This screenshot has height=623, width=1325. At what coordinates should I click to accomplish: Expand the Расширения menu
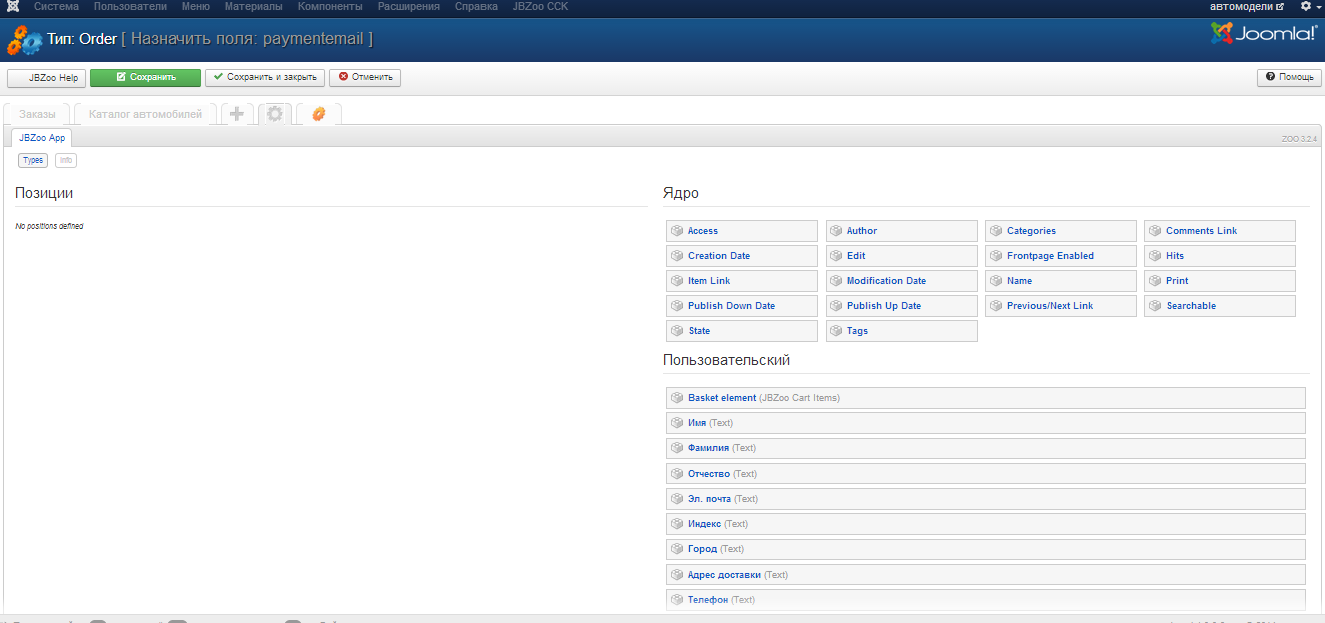(408, 6)
